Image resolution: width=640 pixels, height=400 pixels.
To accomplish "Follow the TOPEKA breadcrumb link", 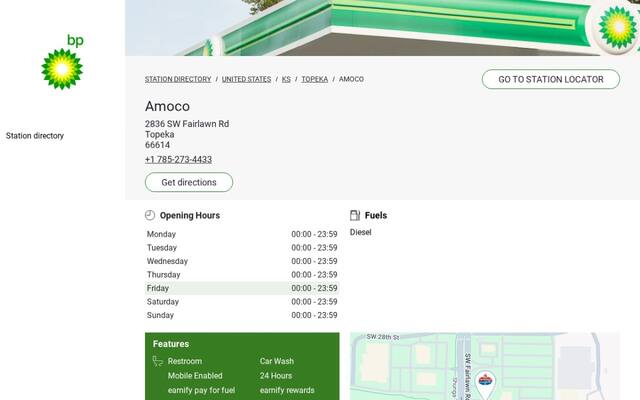I will [x=315, y=79].
